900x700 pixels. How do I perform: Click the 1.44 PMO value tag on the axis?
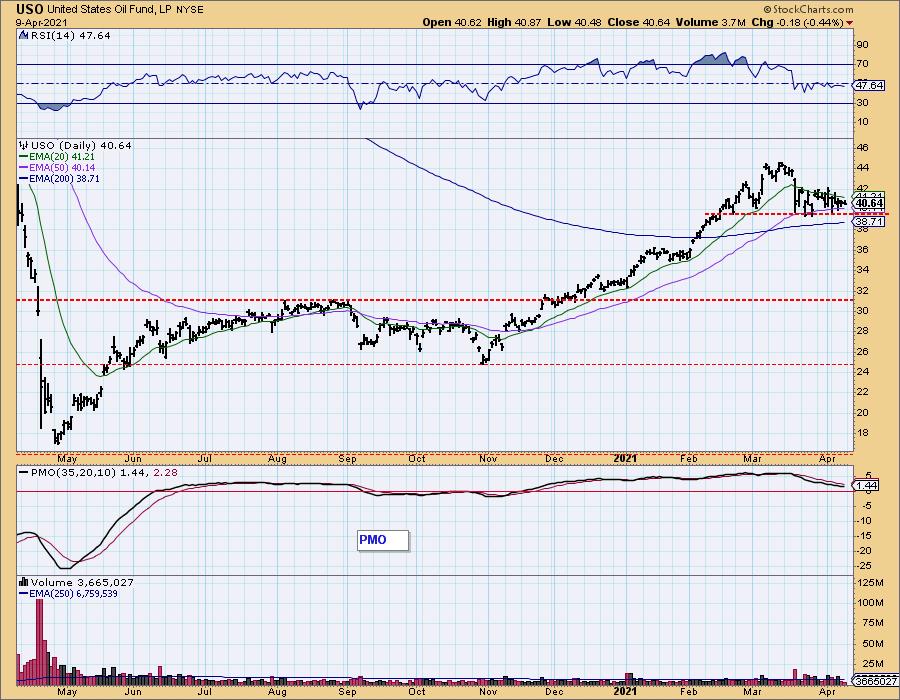tap(867, 486)
